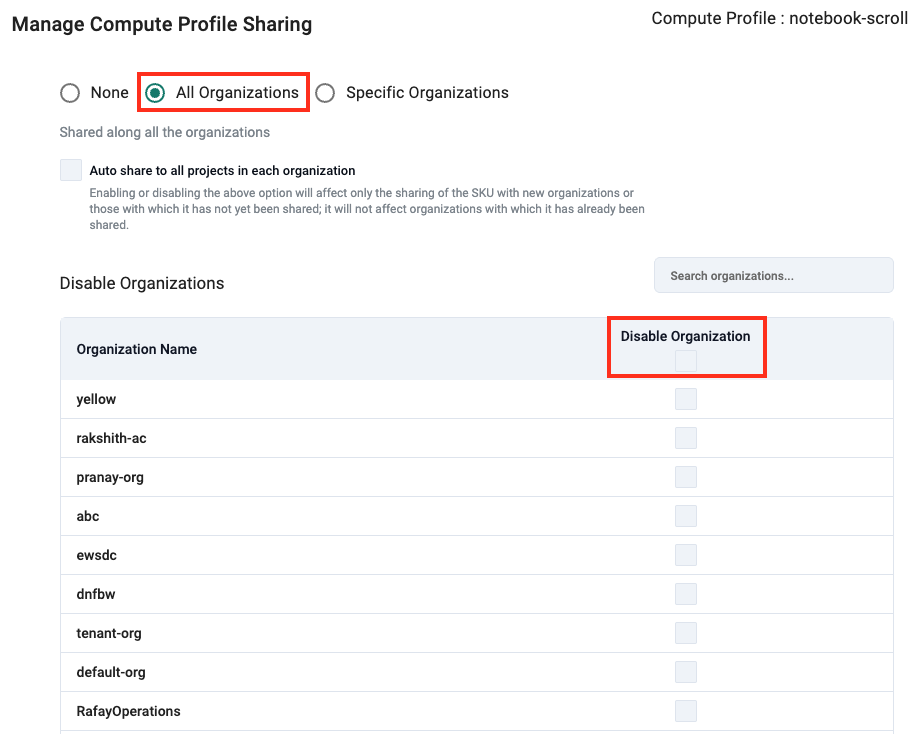Toggle the abc organization checkbox
Image resolution: width=917 pixels, height=737 pixels.
pos(686,516)
